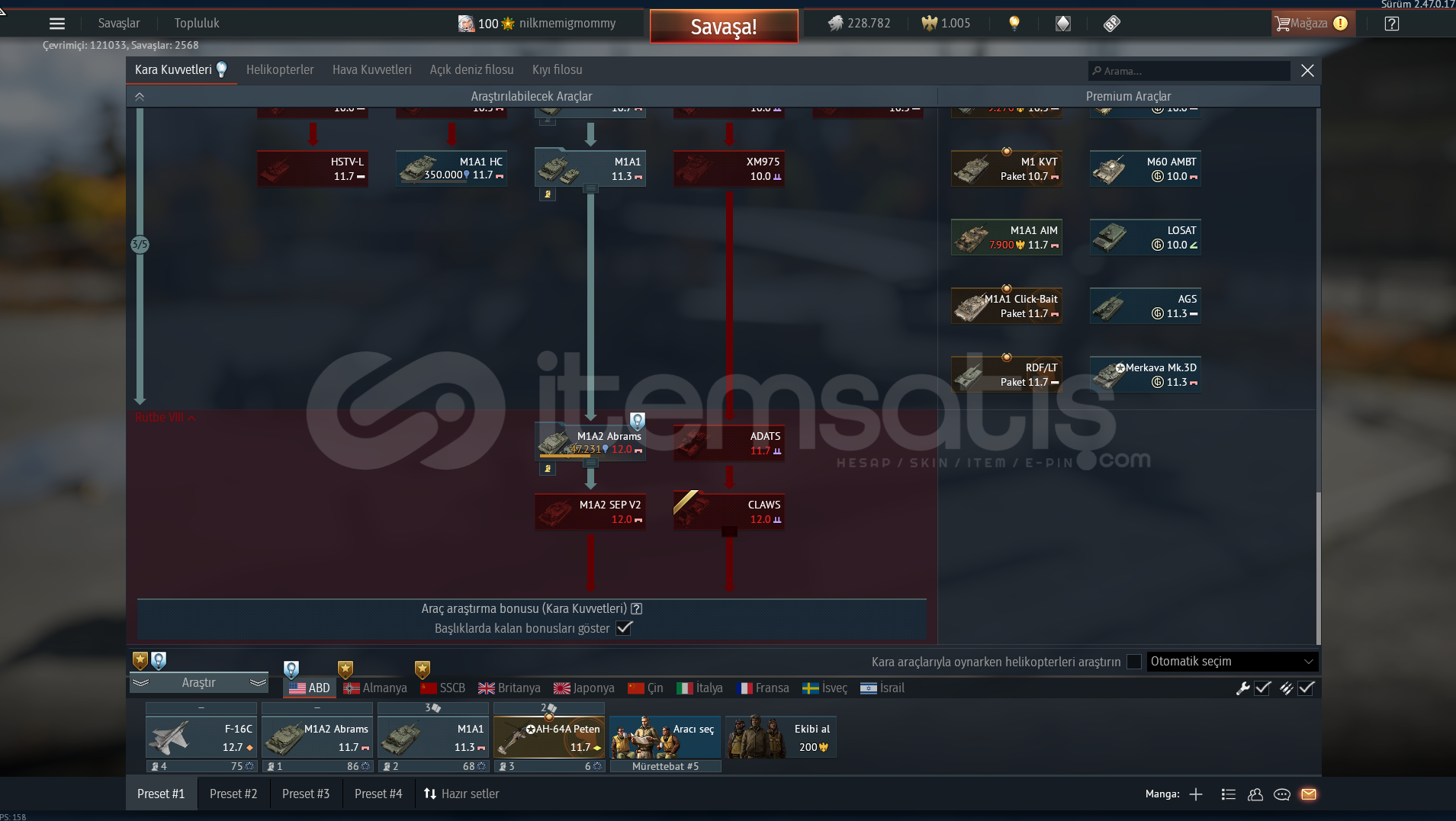
Task: Collapse Rütbe VIII rank section
Action: [x=166, y=418]
